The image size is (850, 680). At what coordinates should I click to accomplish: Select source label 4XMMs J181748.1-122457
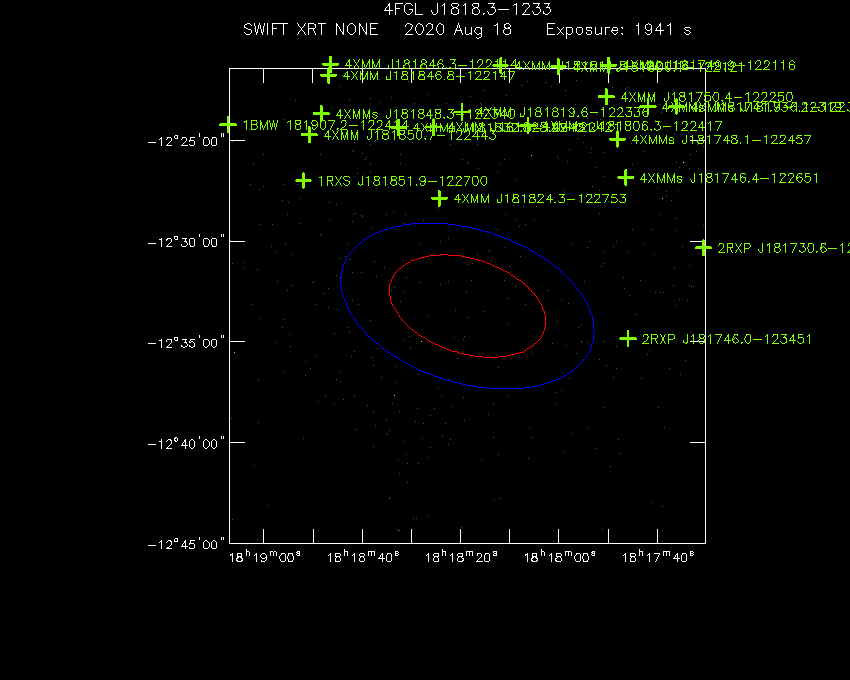coord(722,140)
